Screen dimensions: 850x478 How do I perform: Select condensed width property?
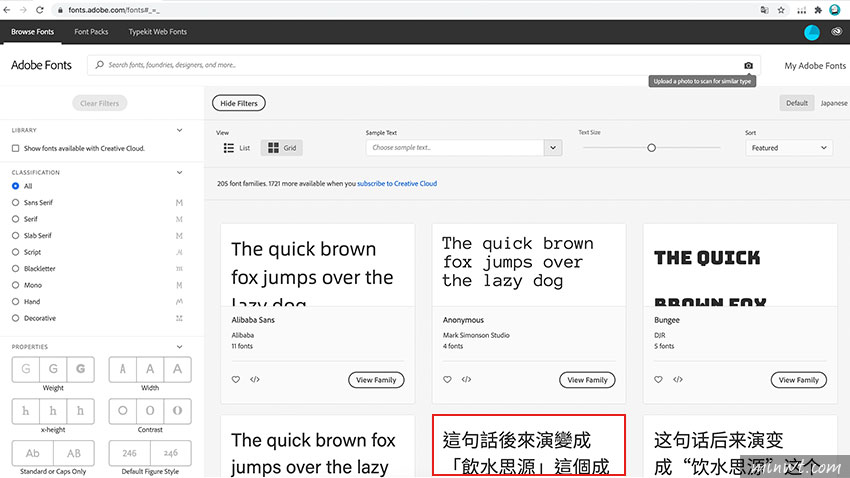click(123, 369)
